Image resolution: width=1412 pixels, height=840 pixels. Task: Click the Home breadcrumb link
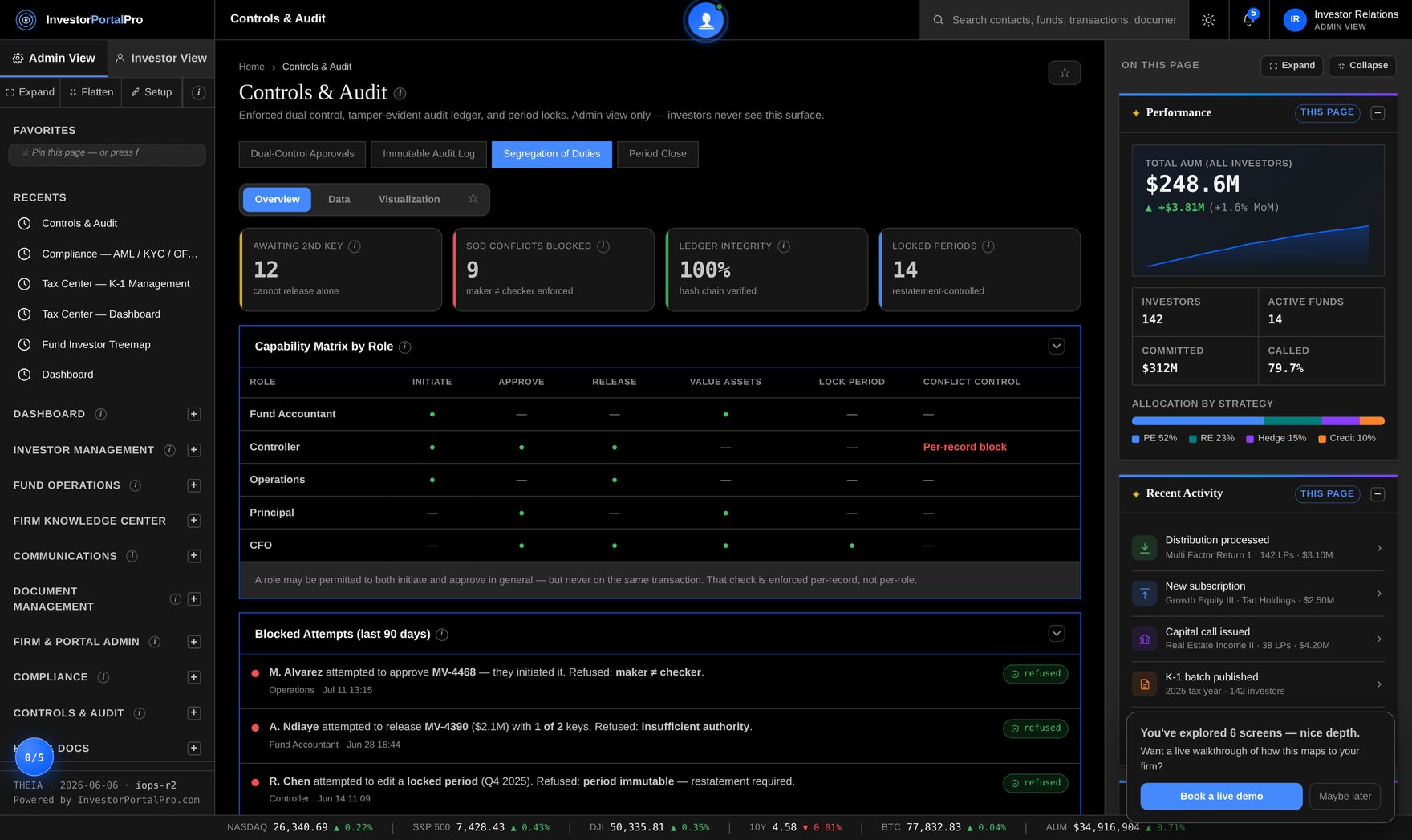point(251,67)
